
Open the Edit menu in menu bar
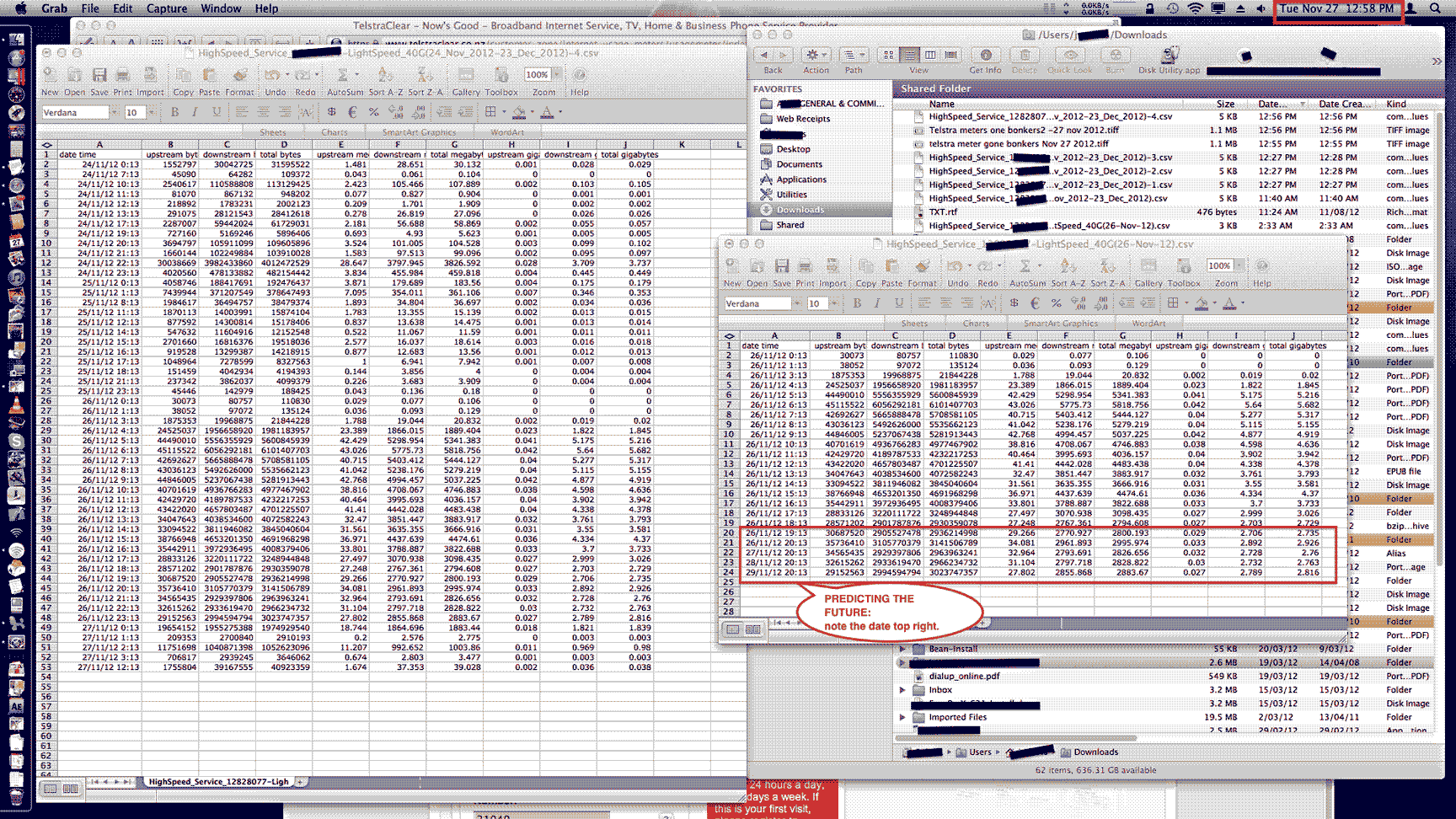pyautogui.click(x=123, y=8)
